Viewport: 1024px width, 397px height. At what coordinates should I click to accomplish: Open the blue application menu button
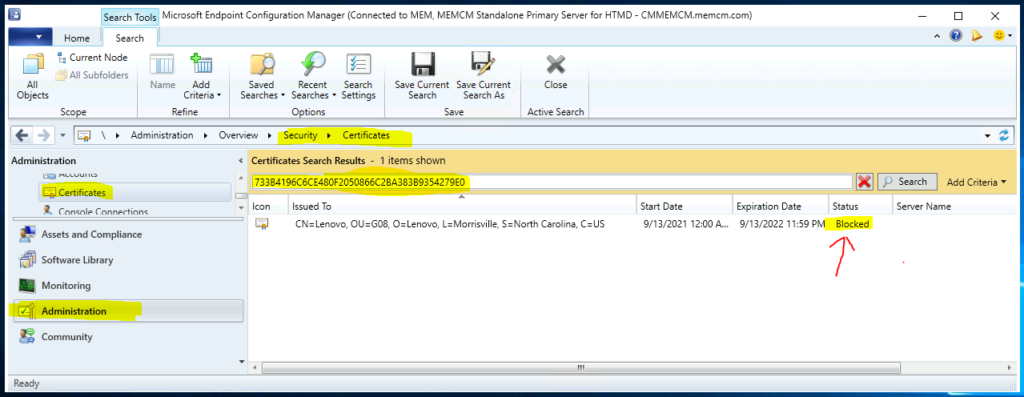30,37
